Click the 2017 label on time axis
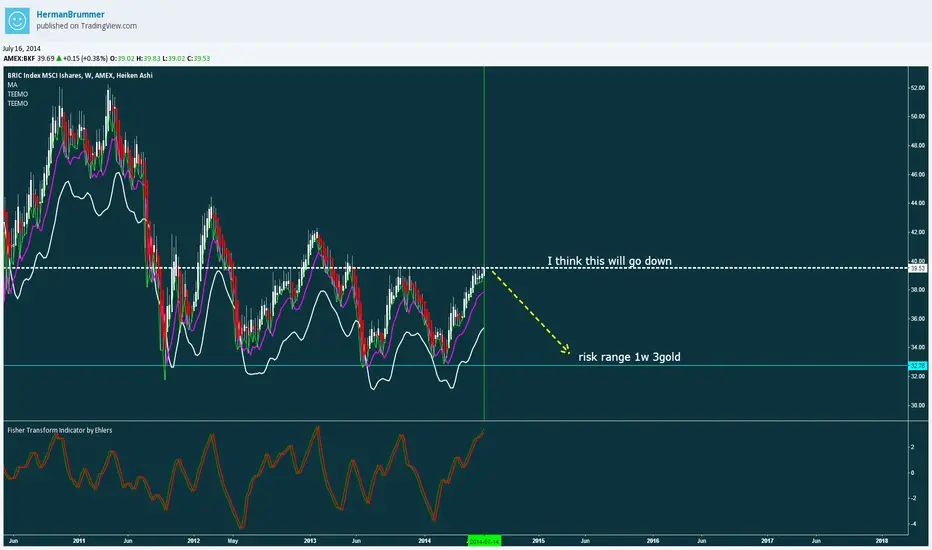This screenshot has width=932, height=550. point(767,541)
